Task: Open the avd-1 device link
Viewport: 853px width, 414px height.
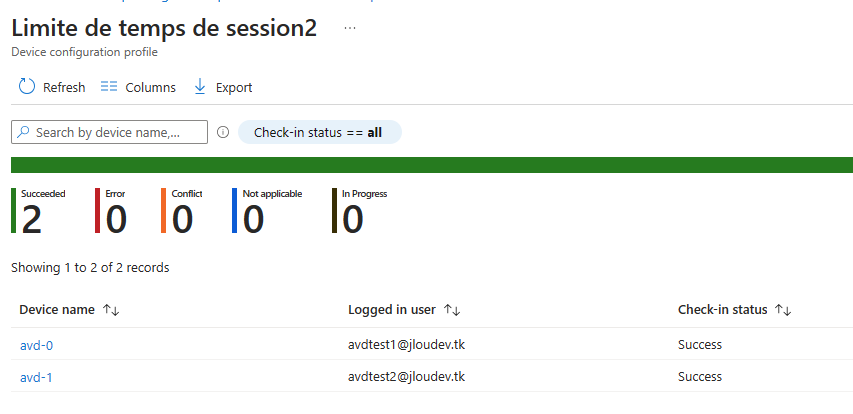Action: tap(36, 378)
